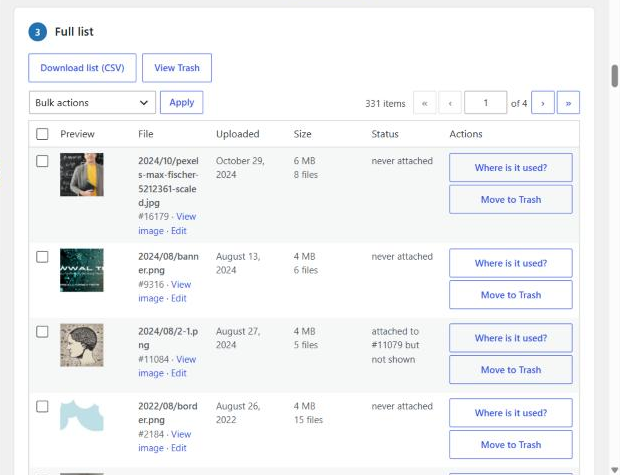Screen dimensions: 620x475
Task: Click the 331 items count text
Action: coord(385,104)
